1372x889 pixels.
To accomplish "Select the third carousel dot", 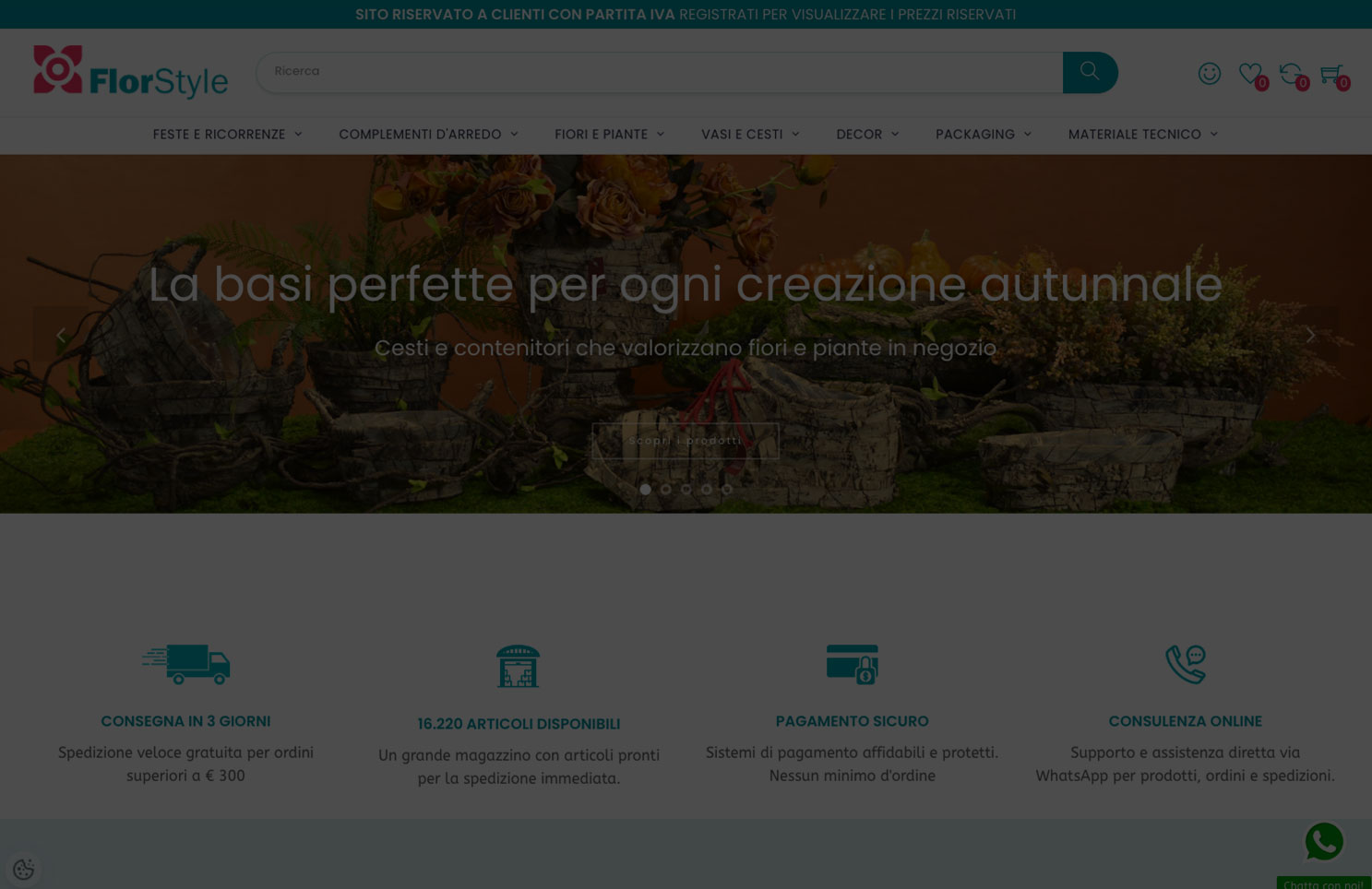I will [x=686, y=490].
